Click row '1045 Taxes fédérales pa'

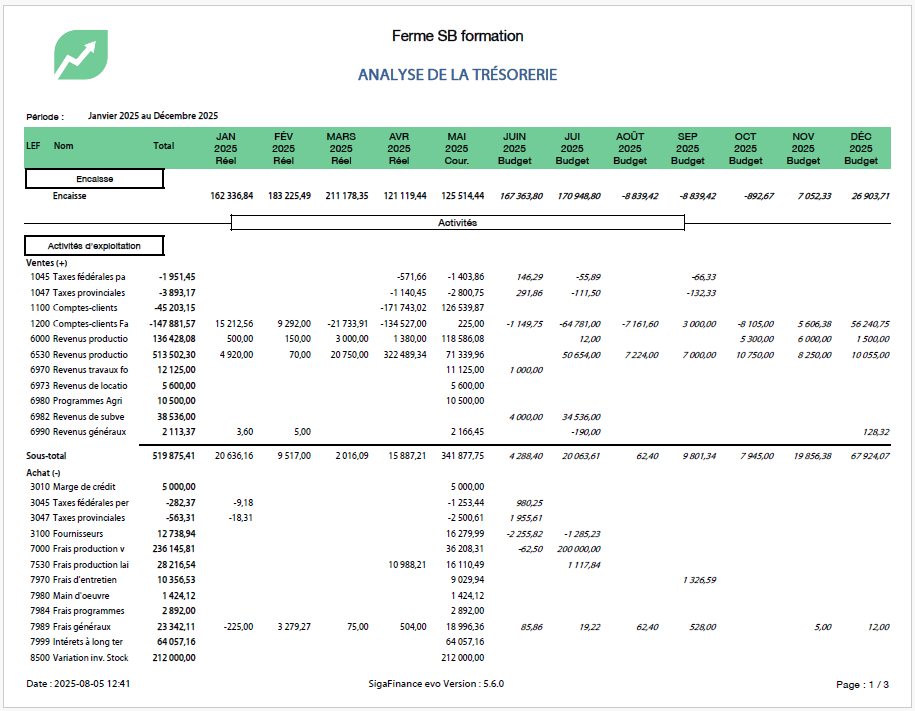click(458, 277)
